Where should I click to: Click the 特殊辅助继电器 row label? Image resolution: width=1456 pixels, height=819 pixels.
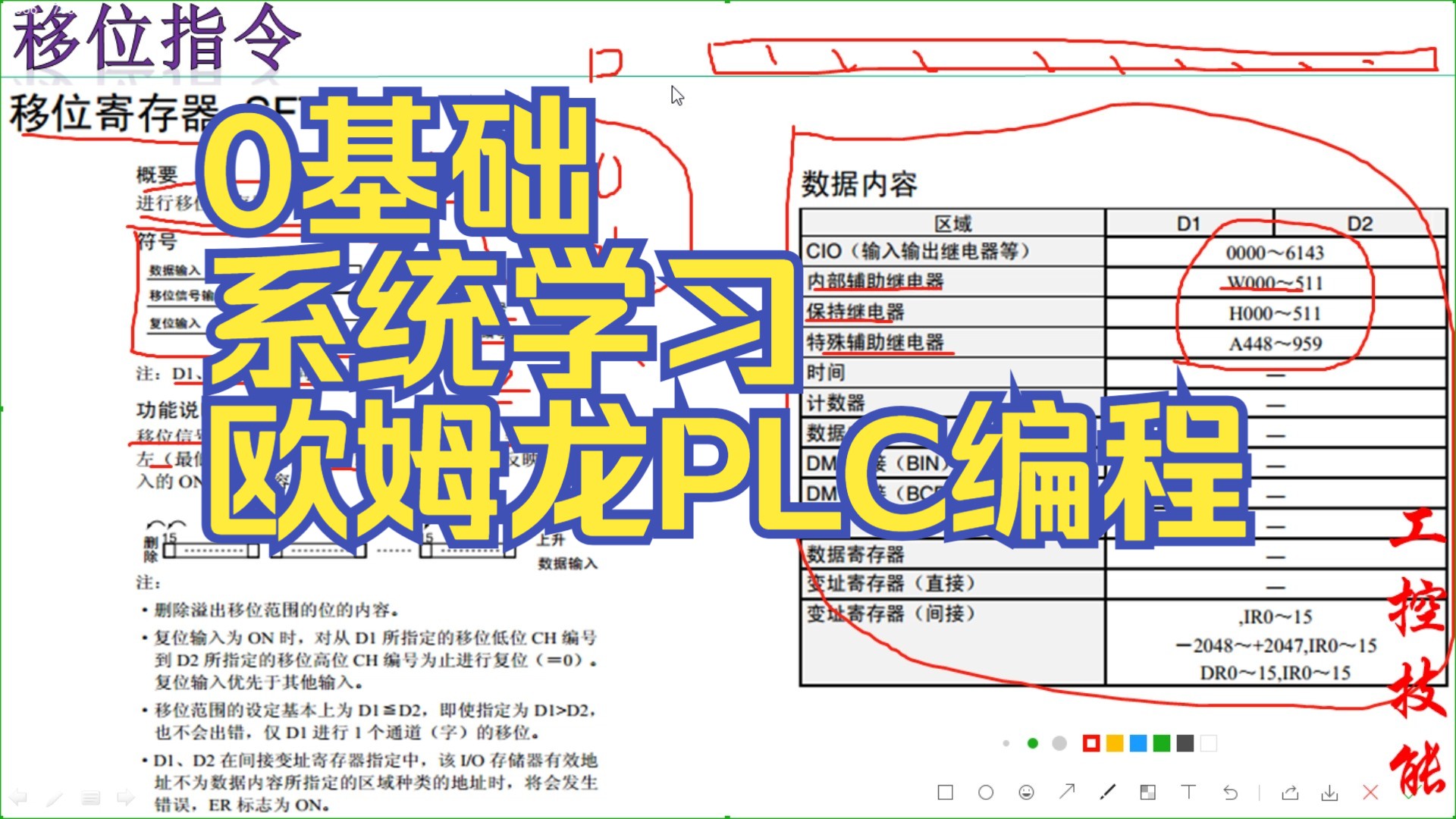point(875,342)
